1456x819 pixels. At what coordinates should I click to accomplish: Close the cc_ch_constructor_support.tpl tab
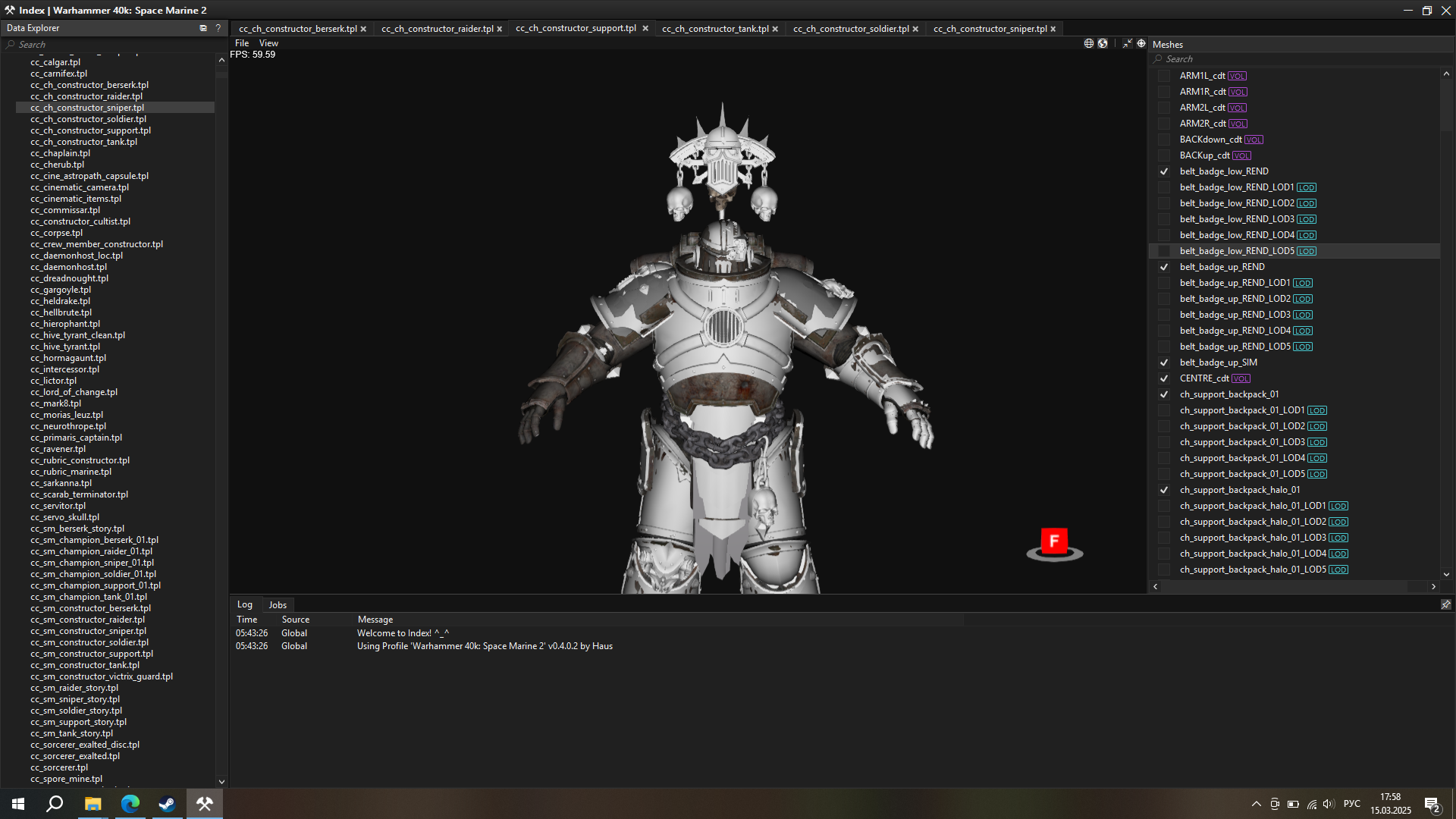[645, 28]
